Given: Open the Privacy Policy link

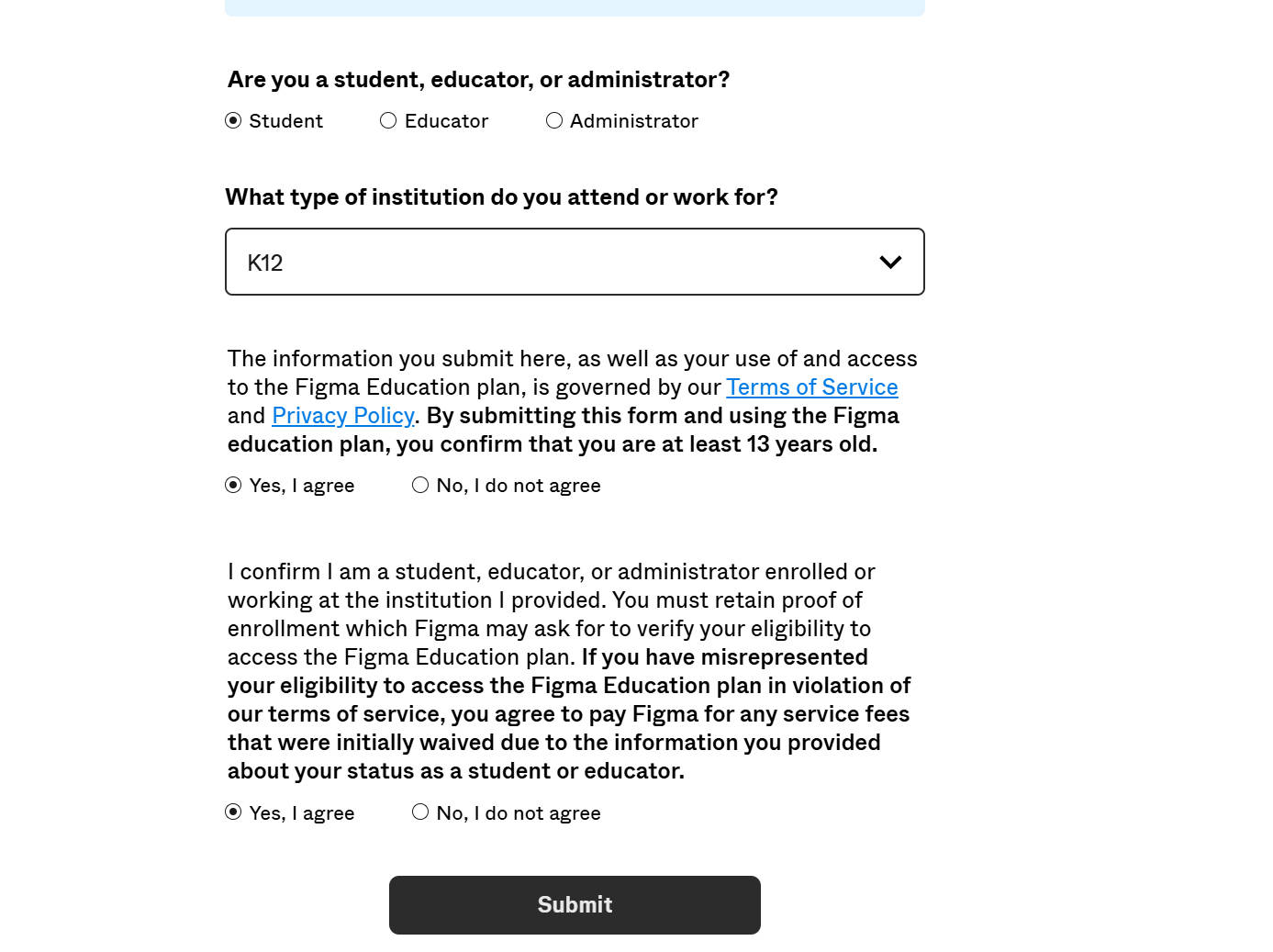Looking at the screenshot, I should 342,416.
